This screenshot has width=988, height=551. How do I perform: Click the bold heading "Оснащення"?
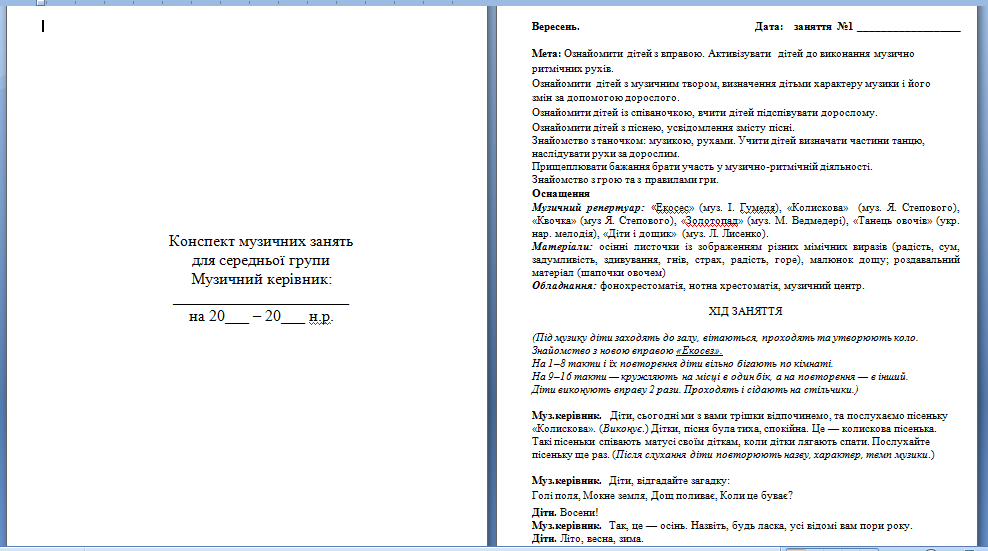click(561, 194)
